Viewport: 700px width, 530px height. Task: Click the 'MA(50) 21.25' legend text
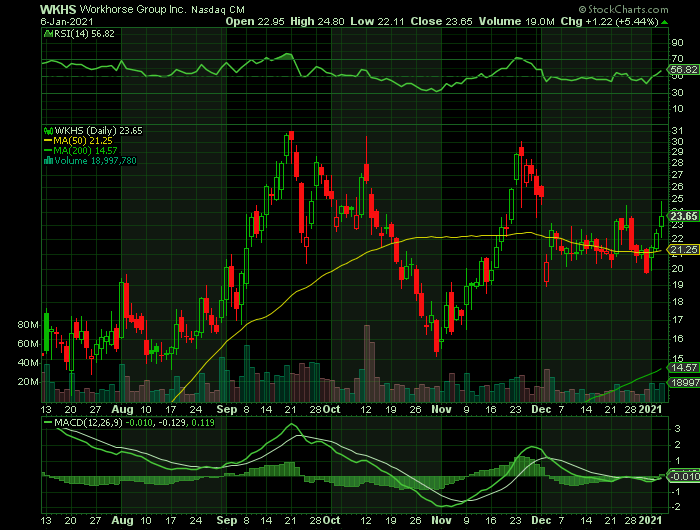[83, 141]
